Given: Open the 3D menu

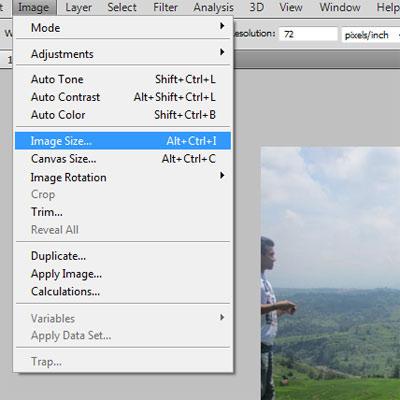Looking at the screenshot, I should pos(257,7).
